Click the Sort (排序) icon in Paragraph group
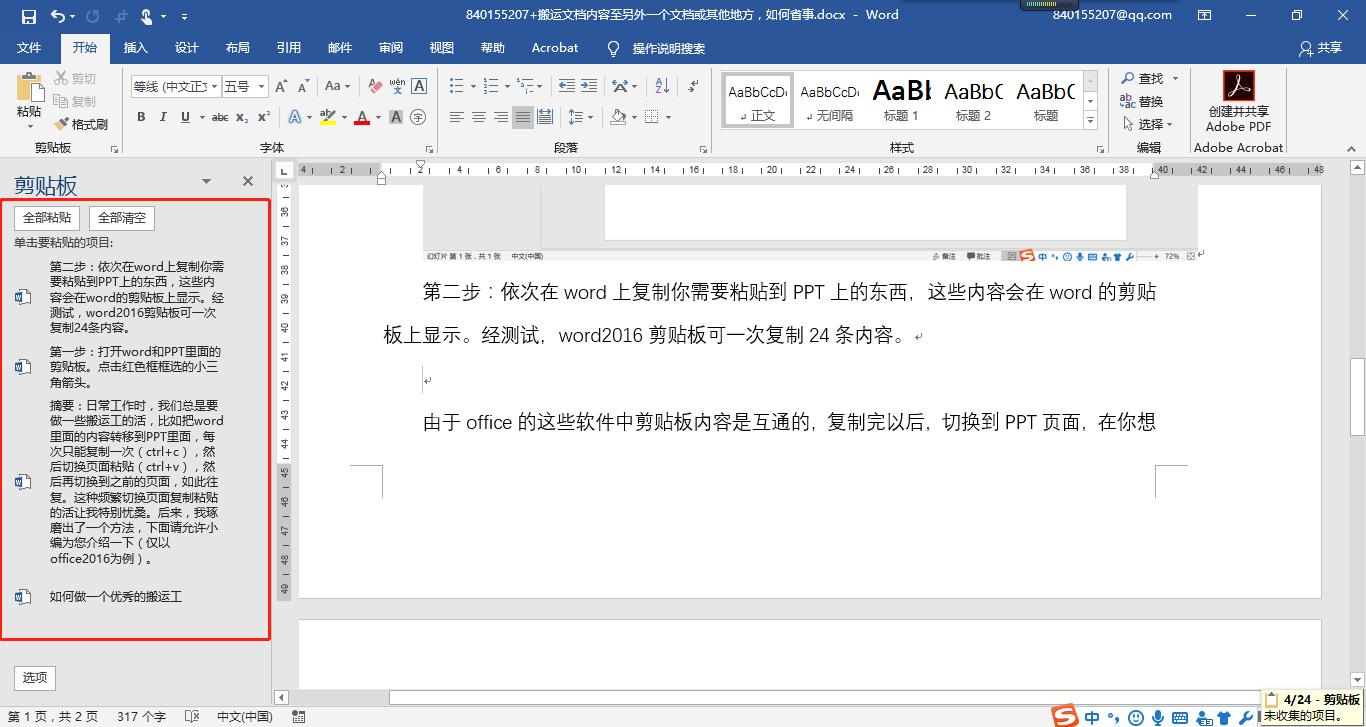The height and width of the screenshot is (727, 1366). coord(662,84)
